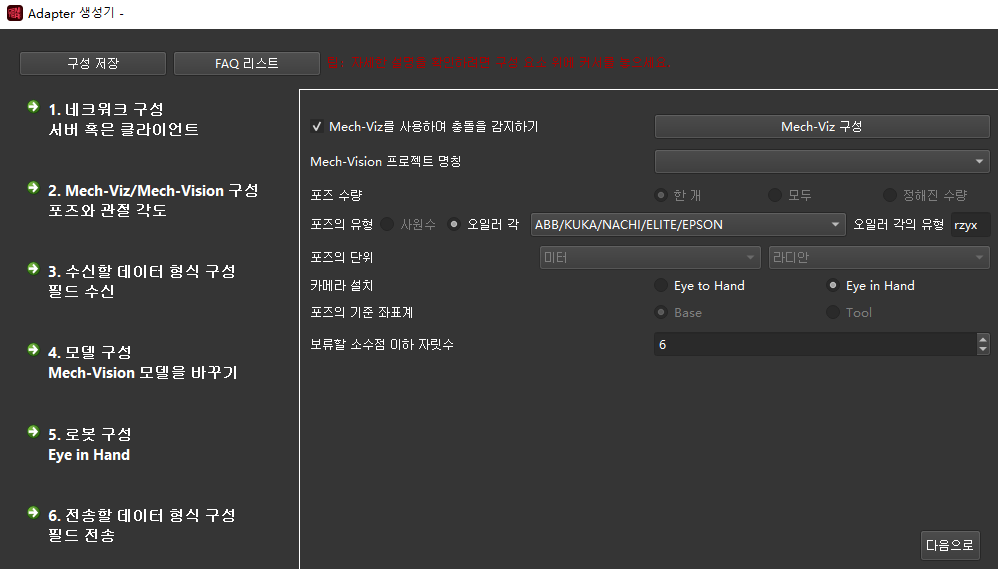Open the 미터 unit dropdown
The height and width of the screenshot is (569, 998).
(x=650, y=257)
